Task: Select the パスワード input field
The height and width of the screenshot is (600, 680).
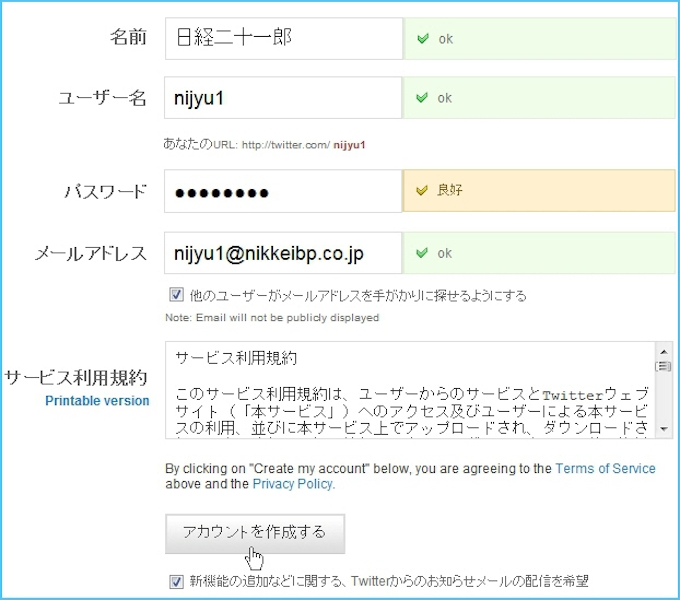Action: click(283, 191)
